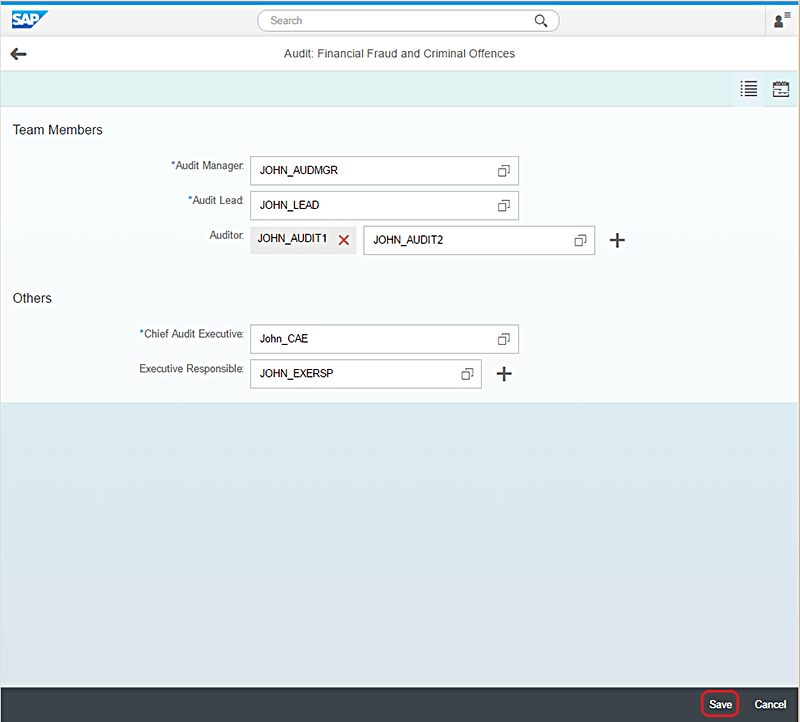Remove JOHN_AUDIT1 from the Auditor list

tap(343, 240)
